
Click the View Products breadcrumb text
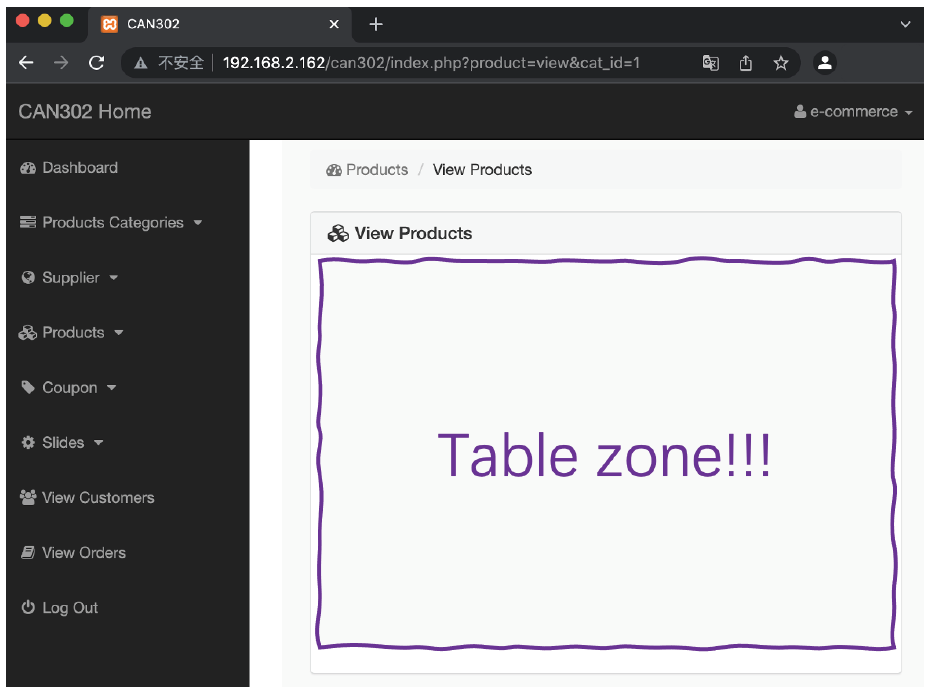click(482, 170)
